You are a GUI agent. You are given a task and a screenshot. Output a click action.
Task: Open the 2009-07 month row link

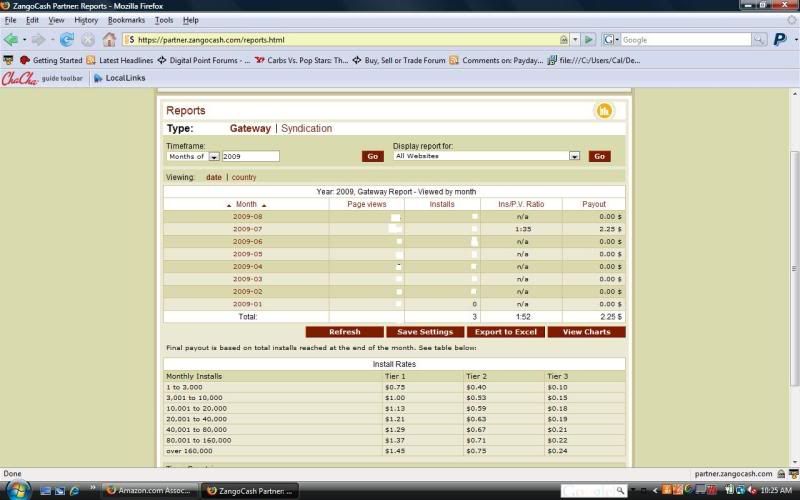pyautogui.click(x=247, y=229)
